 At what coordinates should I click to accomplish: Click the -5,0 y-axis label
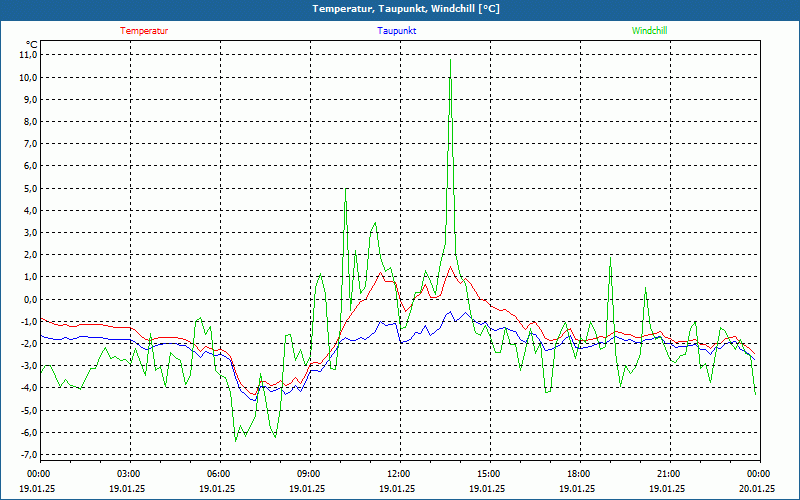tap(28, 411)
